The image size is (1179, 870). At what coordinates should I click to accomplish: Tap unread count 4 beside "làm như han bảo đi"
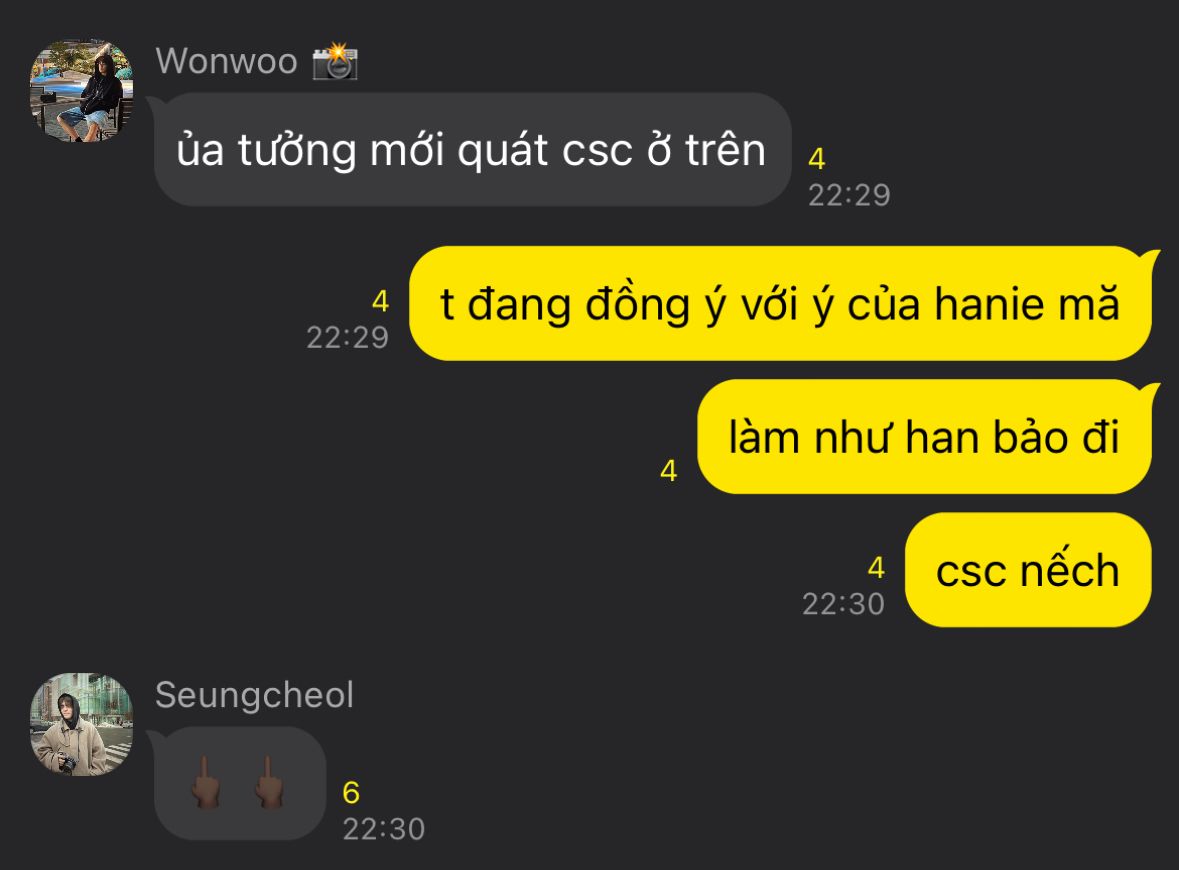tap(668, 471)
